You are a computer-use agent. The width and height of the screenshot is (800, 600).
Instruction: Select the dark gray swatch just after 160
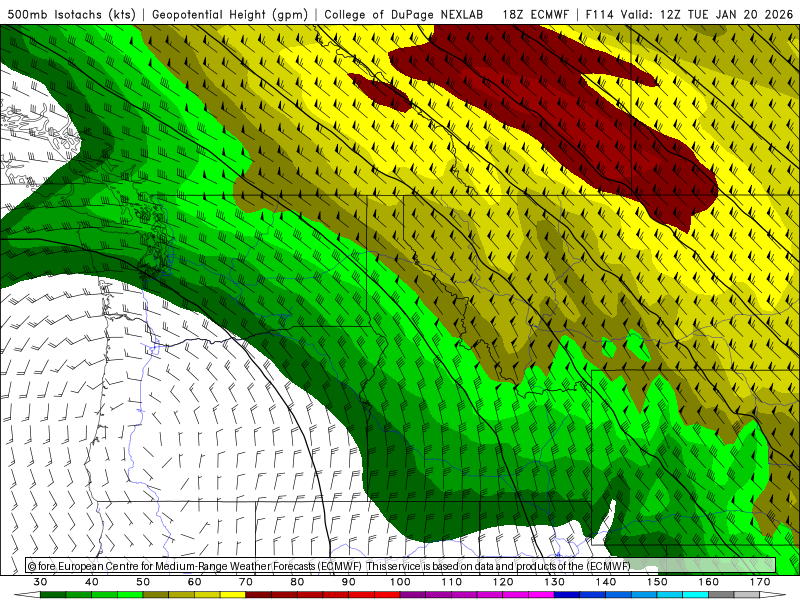pyautogui.click(x=721, y=595)
